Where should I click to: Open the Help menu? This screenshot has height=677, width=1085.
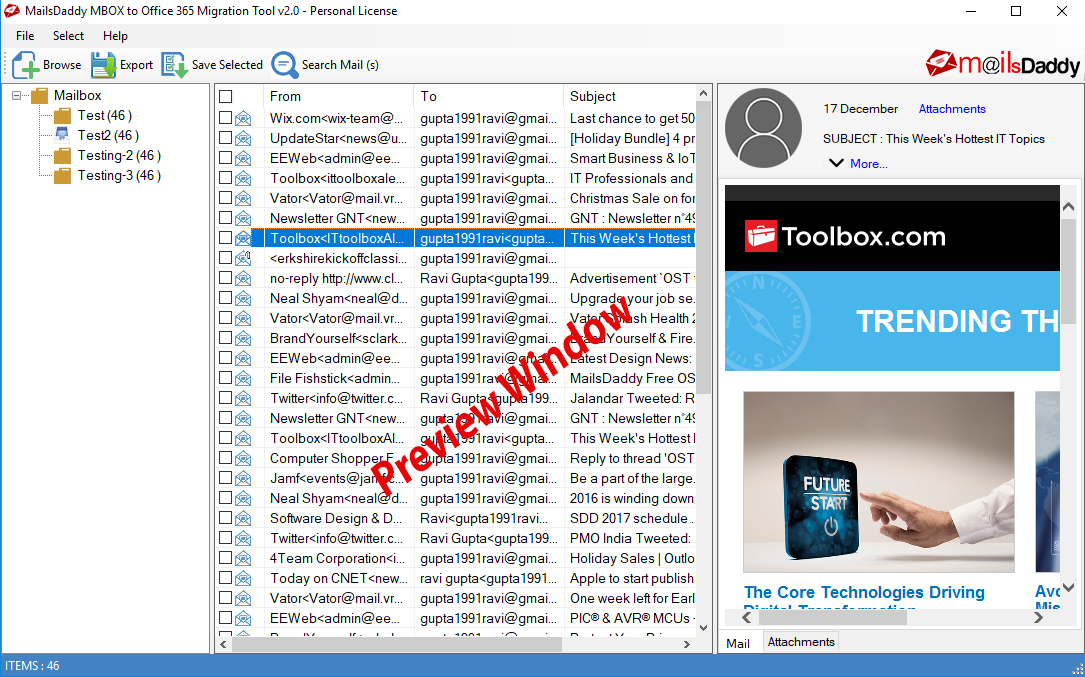[115, 36]
